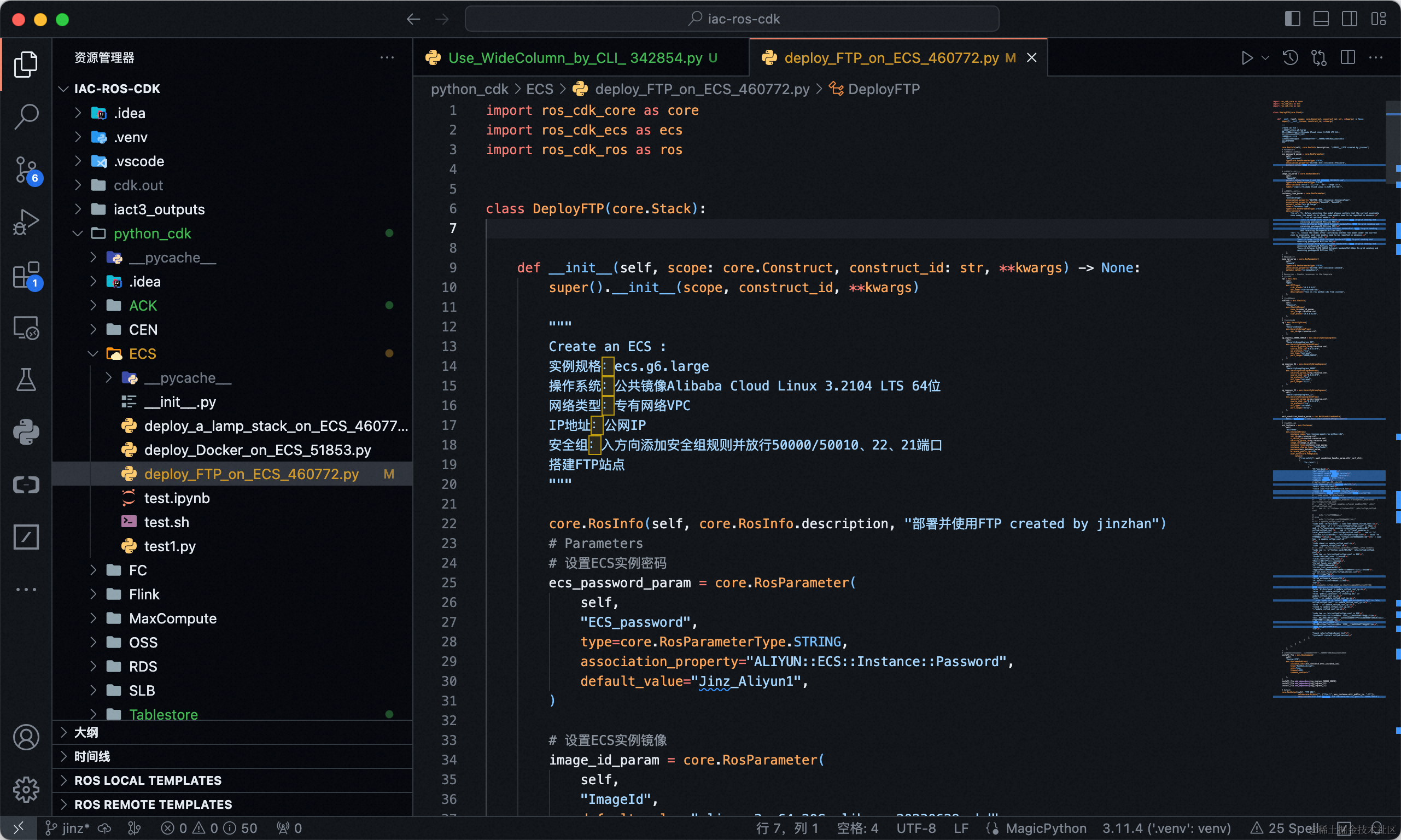Close the deploy_FTP_on_ECS_460772.py tab

tap(1031, 58)
